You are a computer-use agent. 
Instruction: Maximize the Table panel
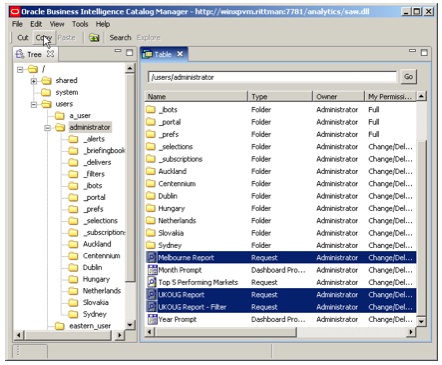[x=424, y=53]
